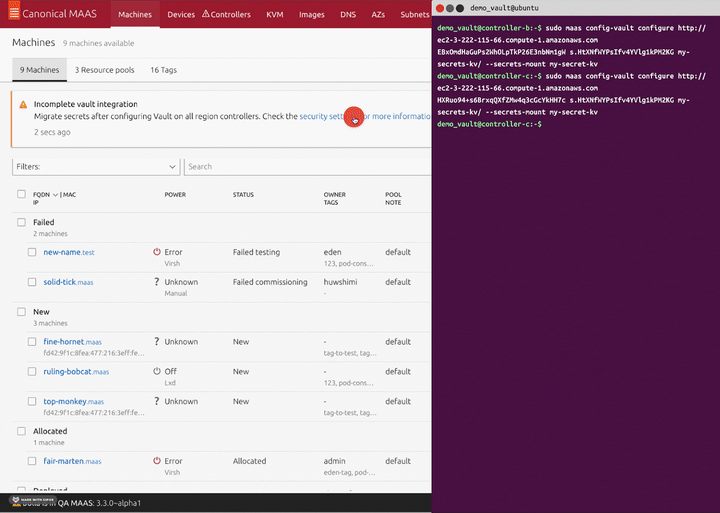Click 'default' pool for ruling-bobcat.maas
Image resolution: width=720 pixels, height=513 pixels.
click(x=398, y=372)
